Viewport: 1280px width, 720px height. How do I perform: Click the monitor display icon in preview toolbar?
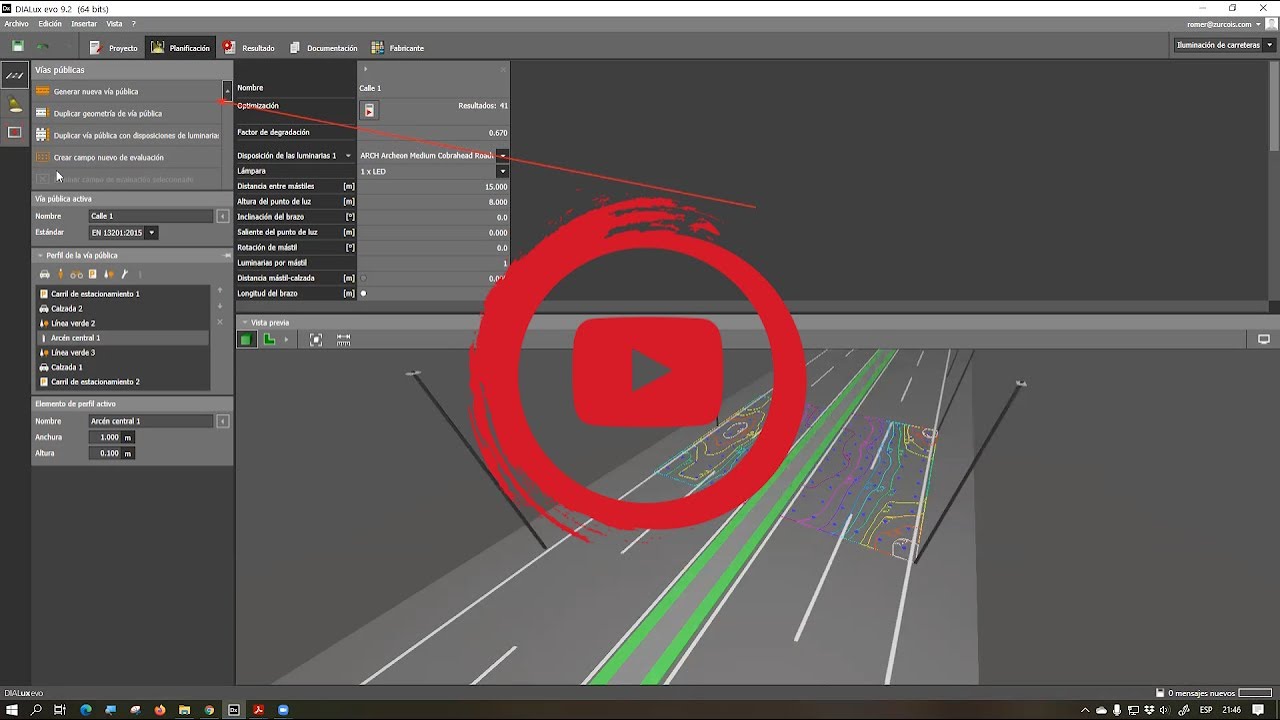point(1264,340)
